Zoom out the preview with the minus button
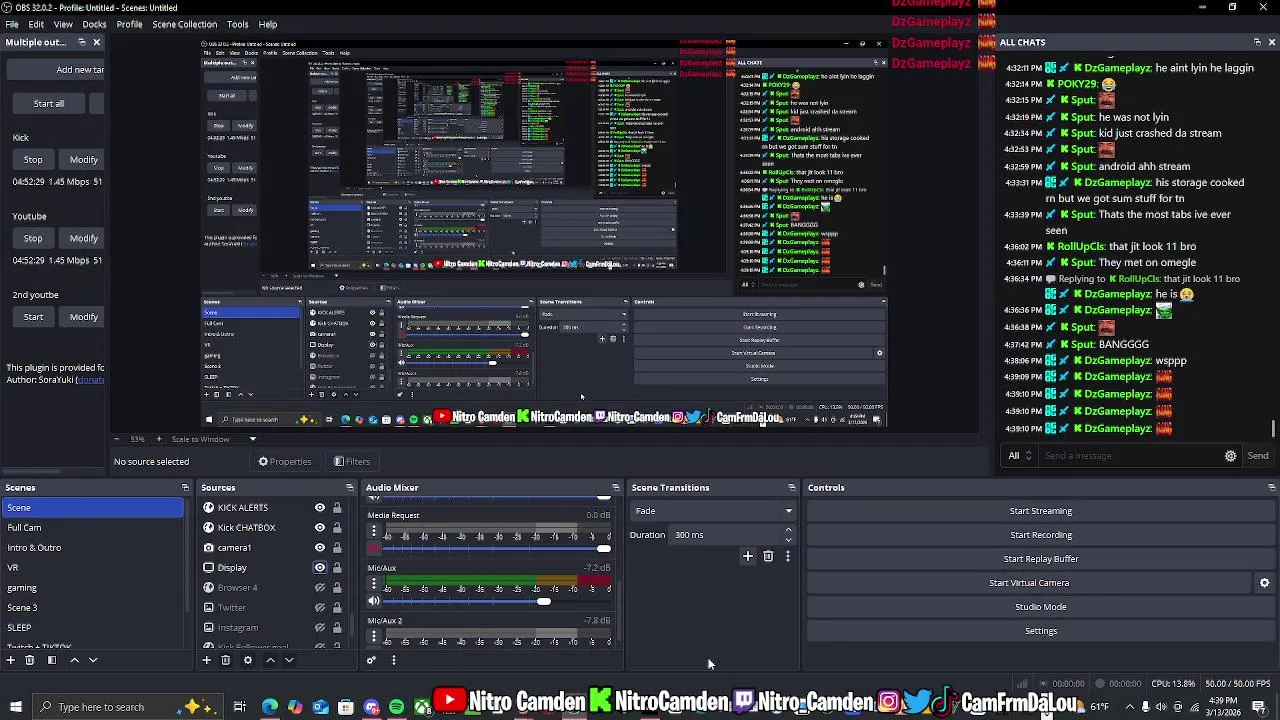 [x=117, y=439]
